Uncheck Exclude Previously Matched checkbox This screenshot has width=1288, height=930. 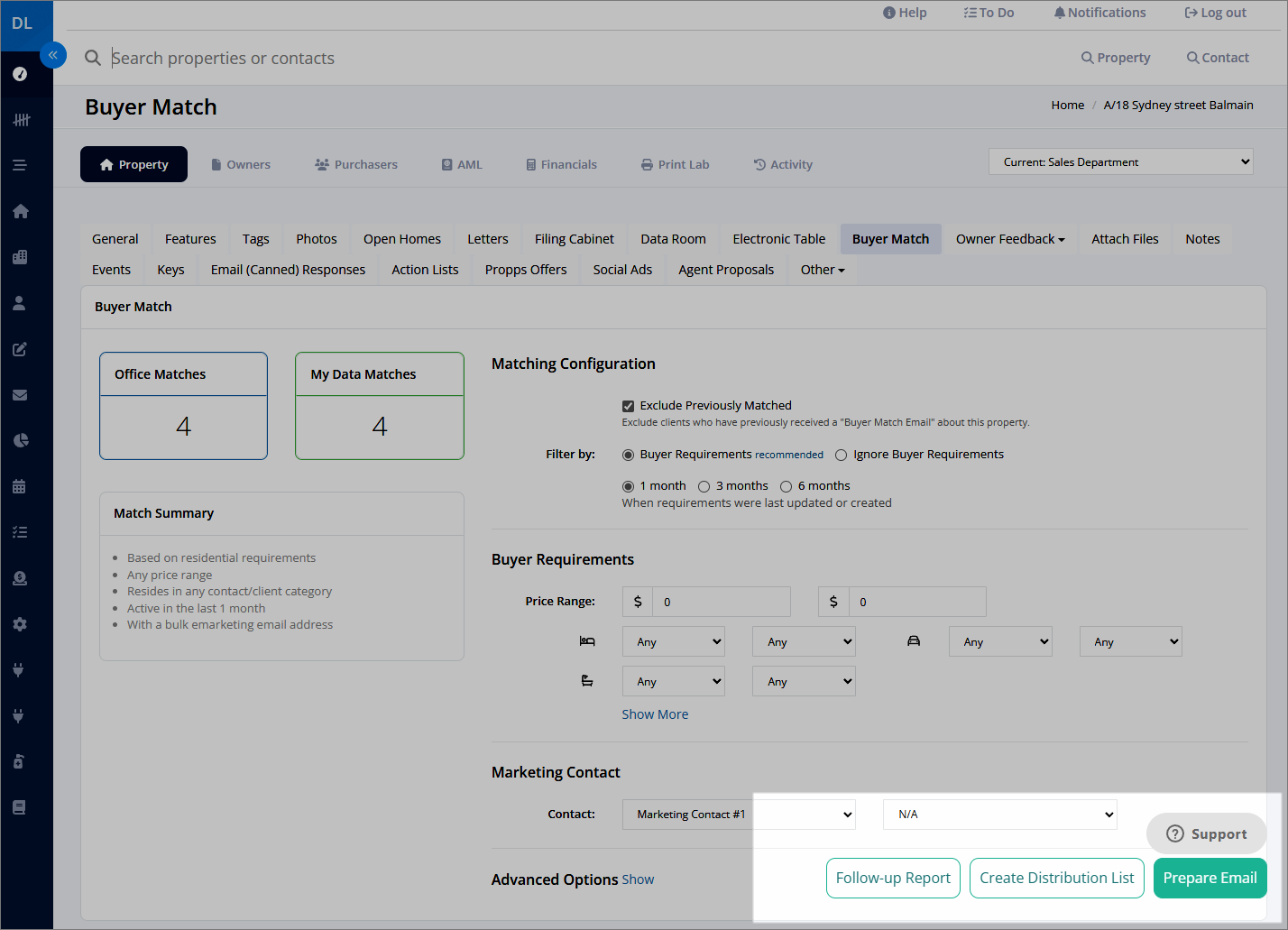[628, 406]
